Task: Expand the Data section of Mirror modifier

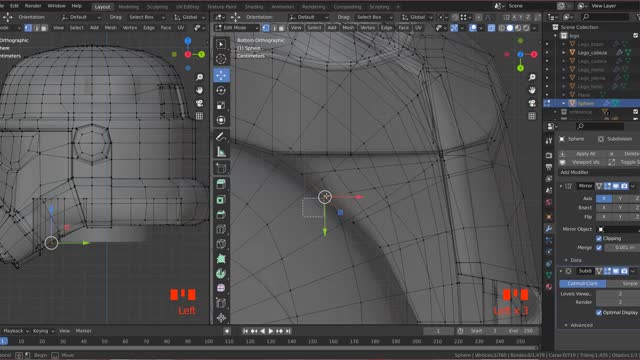Action: (x=566, y=260)
